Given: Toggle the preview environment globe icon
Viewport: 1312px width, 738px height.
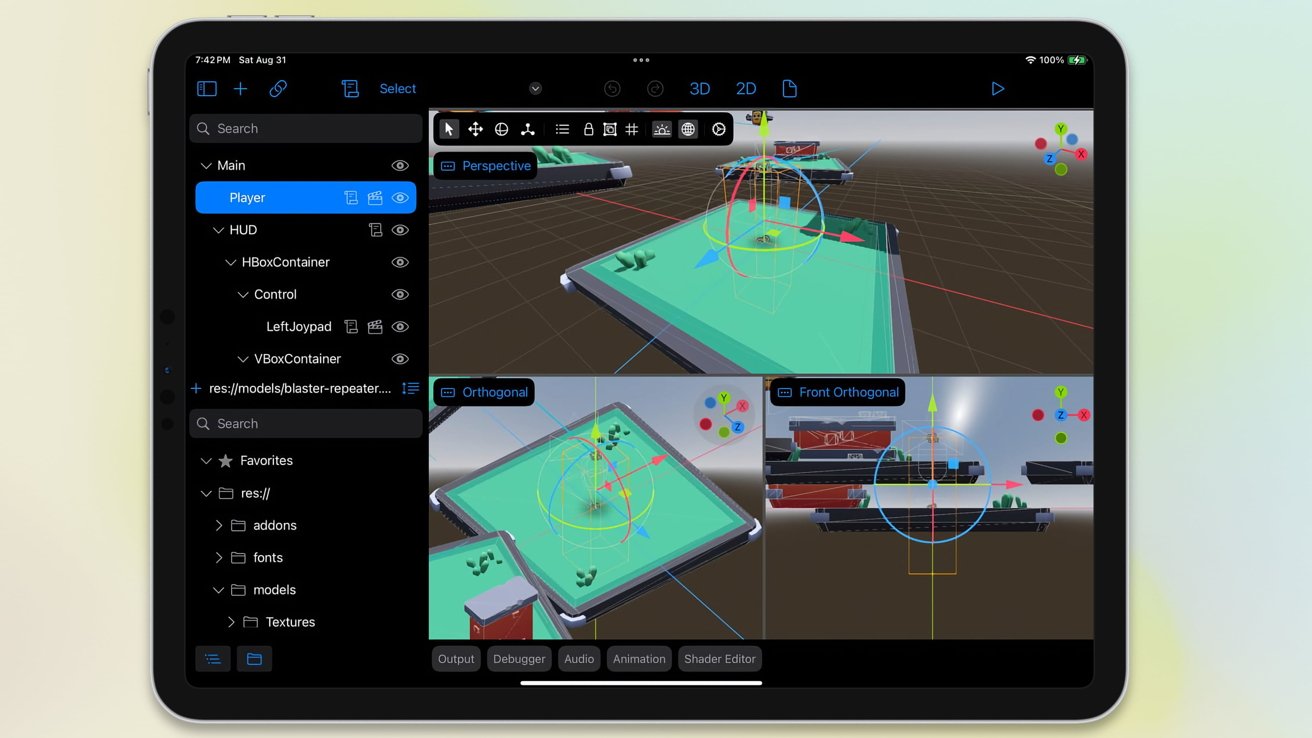Looking at the screenshot, I should (x=688, y=129).
